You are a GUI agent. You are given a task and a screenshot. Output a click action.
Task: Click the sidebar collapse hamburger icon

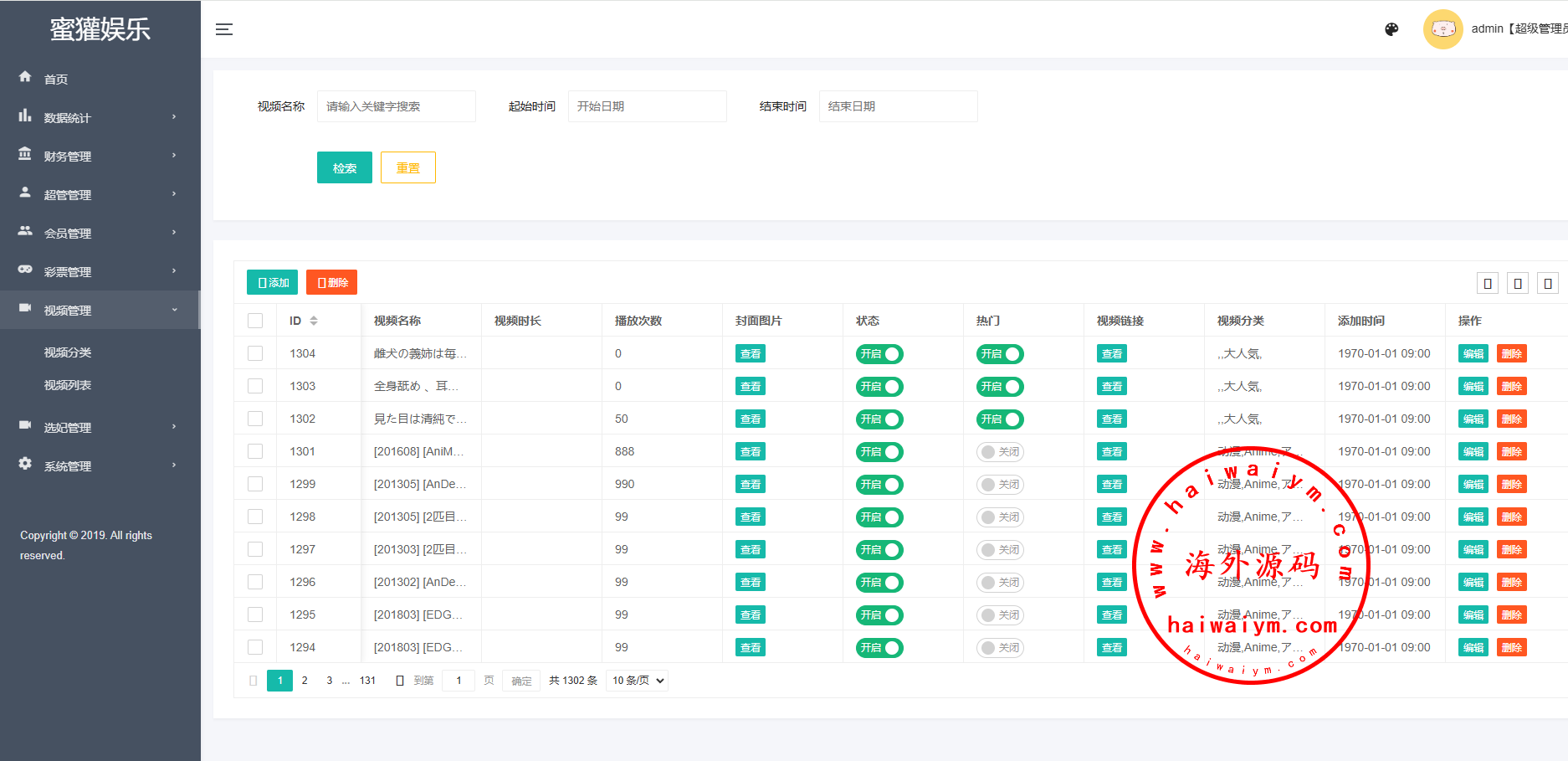point(224,29)
